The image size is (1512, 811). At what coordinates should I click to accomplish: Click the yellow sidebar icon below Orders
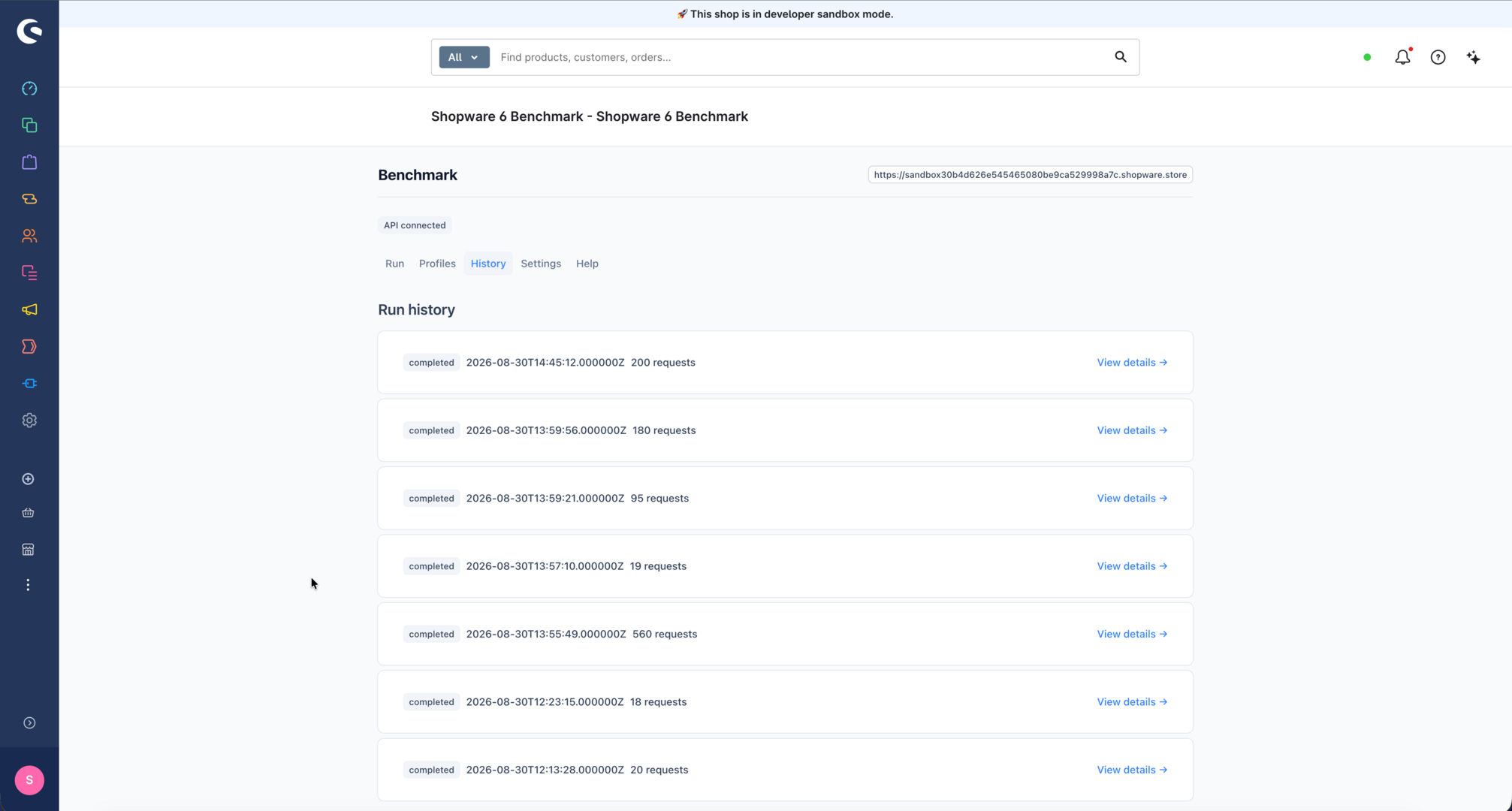[29, 199]
